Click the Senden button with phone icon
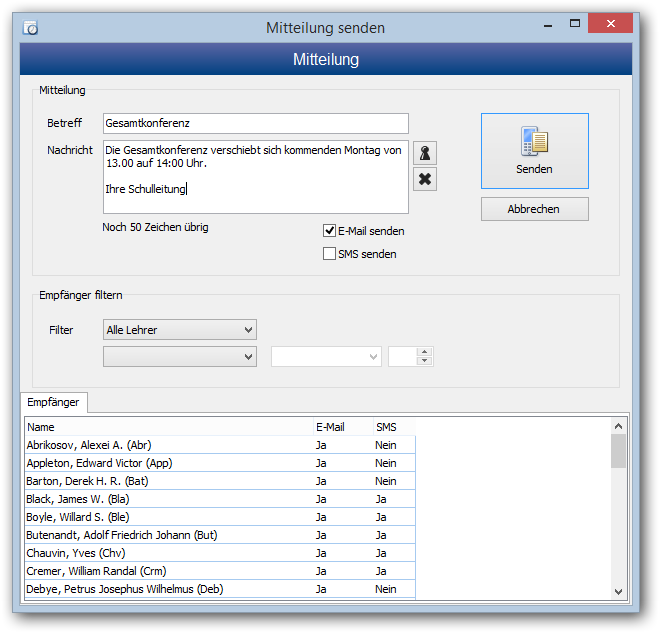Screen dimensions: 660x633 tap(535, 151)
